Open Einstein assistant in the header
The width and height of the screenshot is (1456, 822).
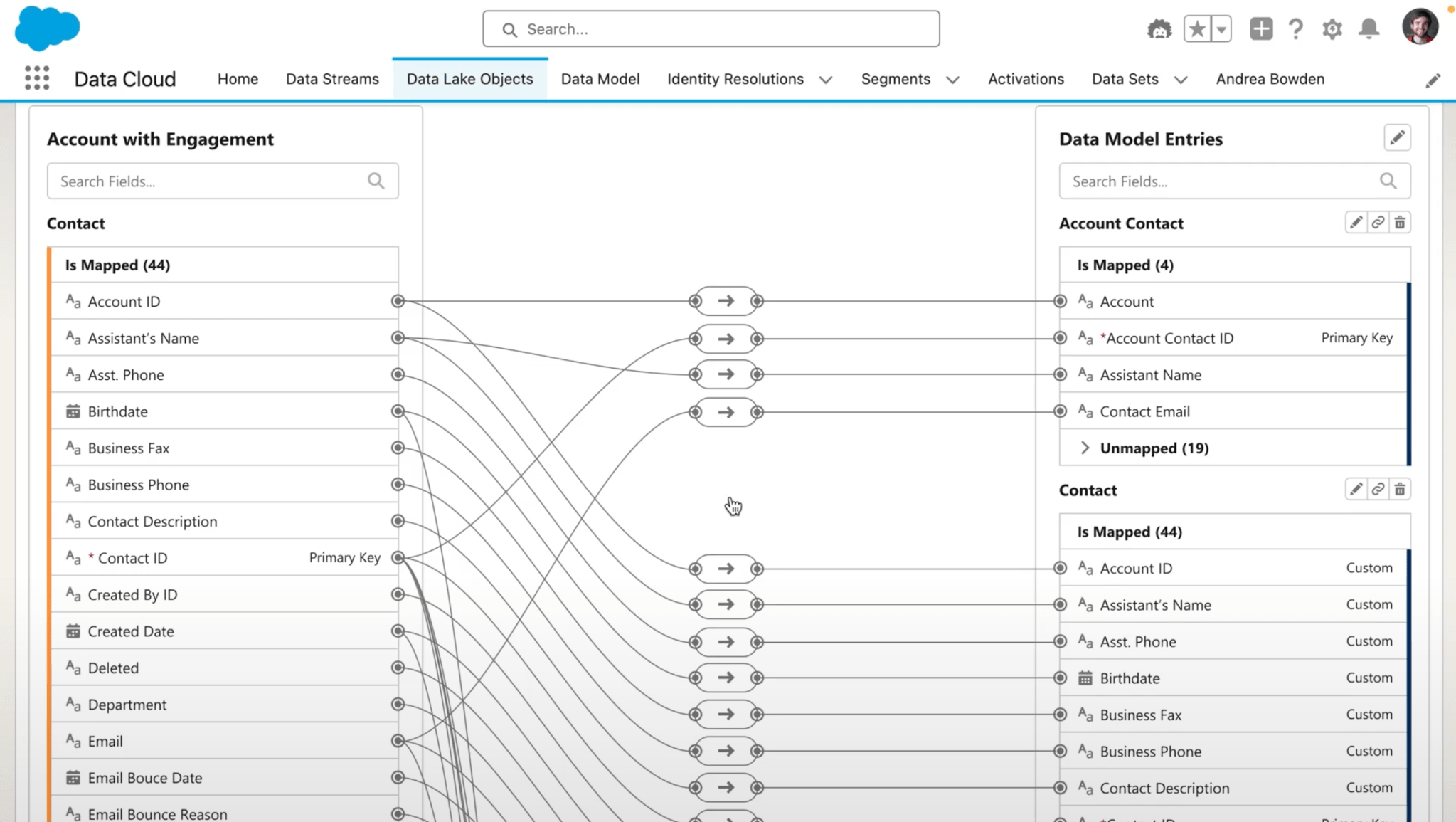coord(1159,28)
